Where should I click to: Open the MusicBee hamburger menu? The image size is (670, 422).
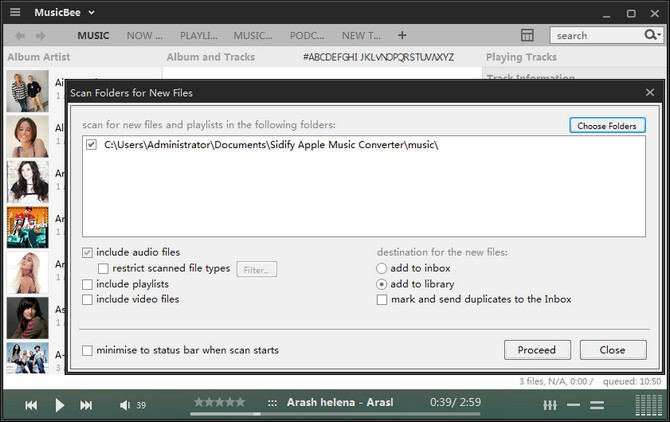click(15, 12)
